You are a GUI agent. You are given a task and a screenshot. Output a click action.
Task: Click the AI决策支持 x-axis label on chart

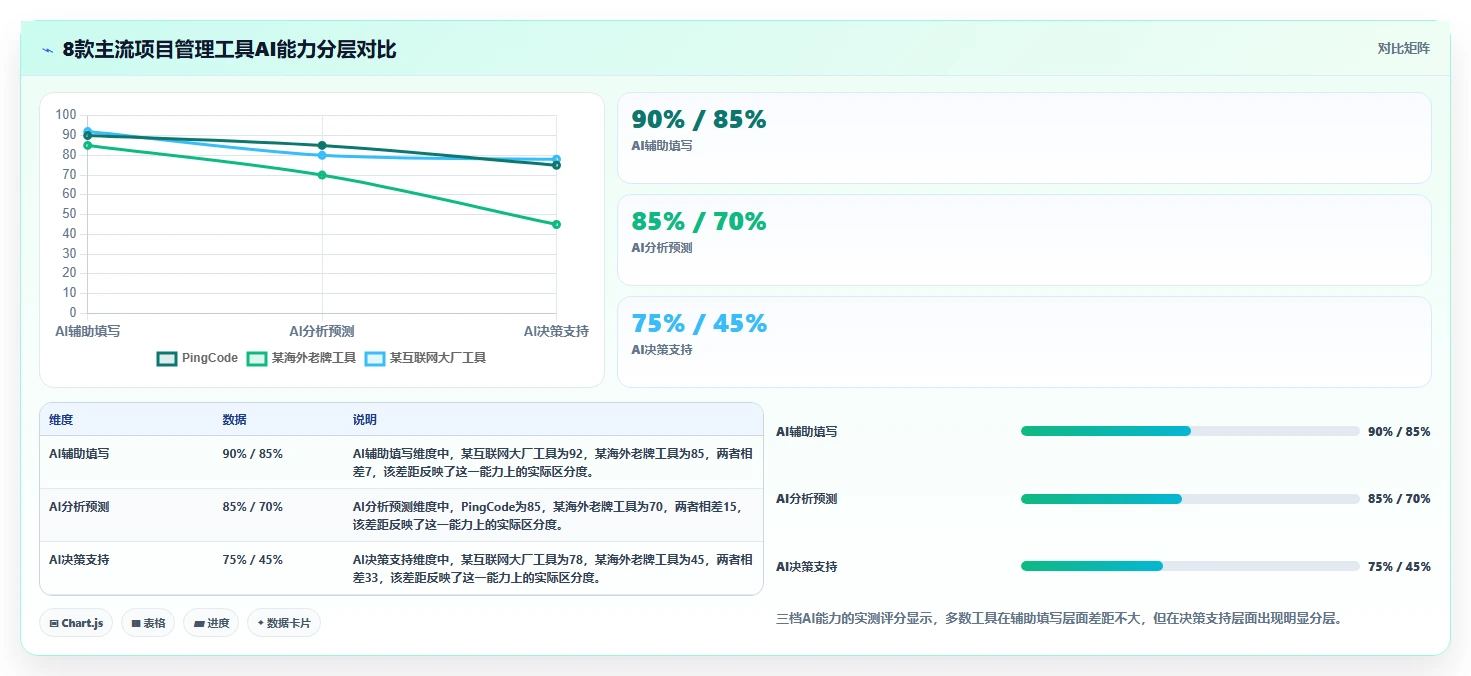pyautogui.click(x=556, y=331)
